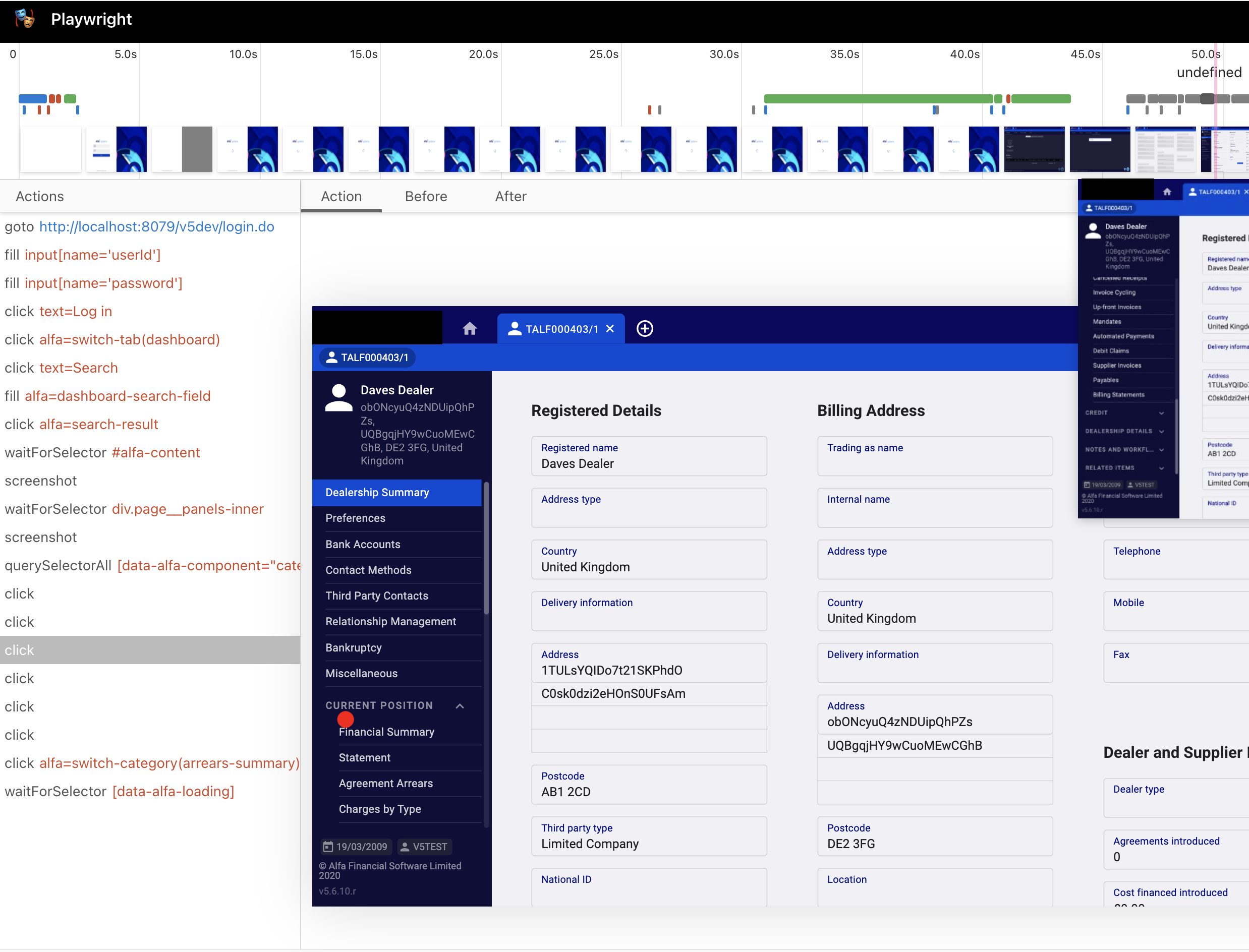Expand DEALERSHIP DETAILS in preview popup
Viewport: 1249px width, 952px height.
tap(1161, 431)
